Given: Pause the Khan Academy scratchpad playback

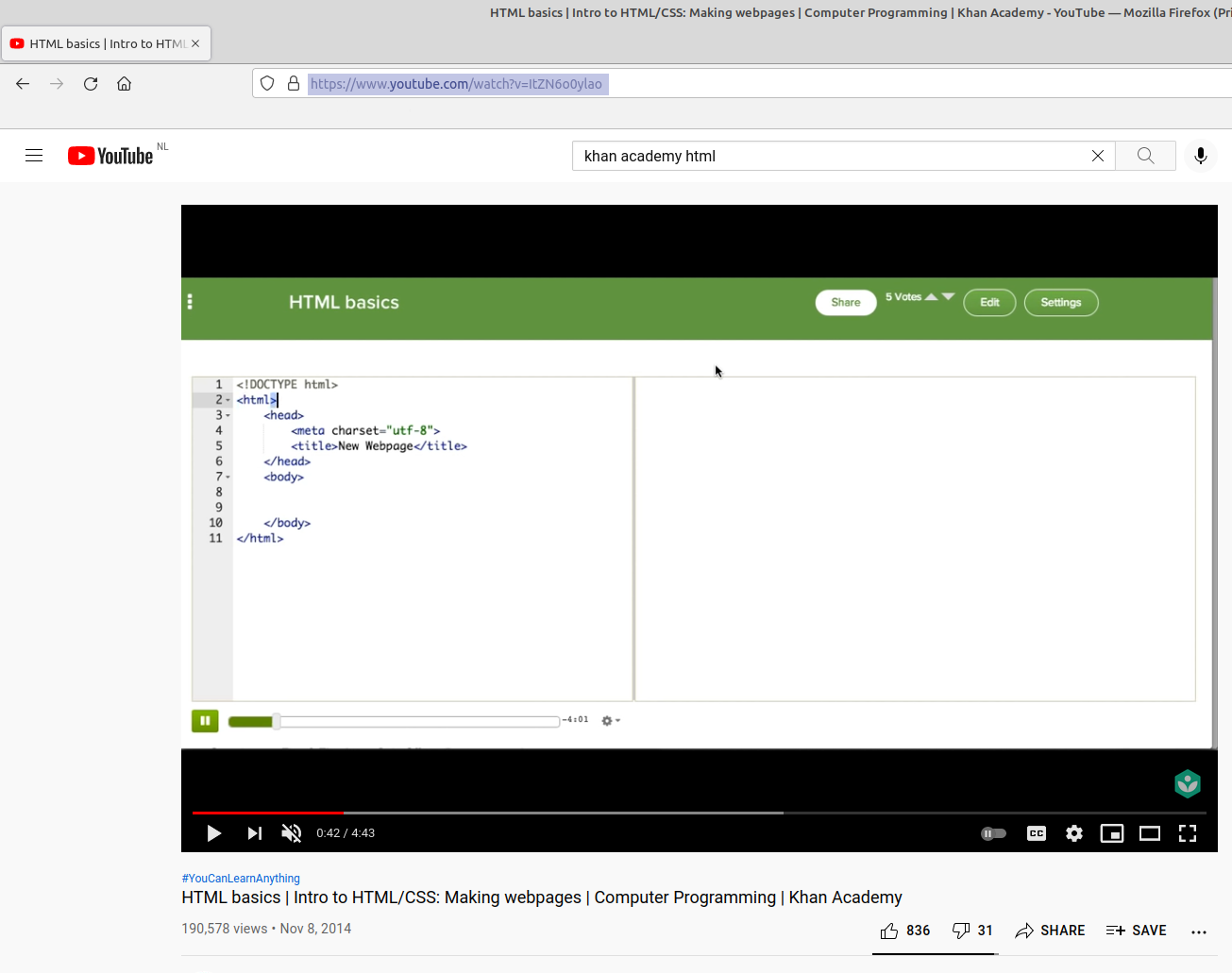Looking at the screenshot, I should 205,720.
